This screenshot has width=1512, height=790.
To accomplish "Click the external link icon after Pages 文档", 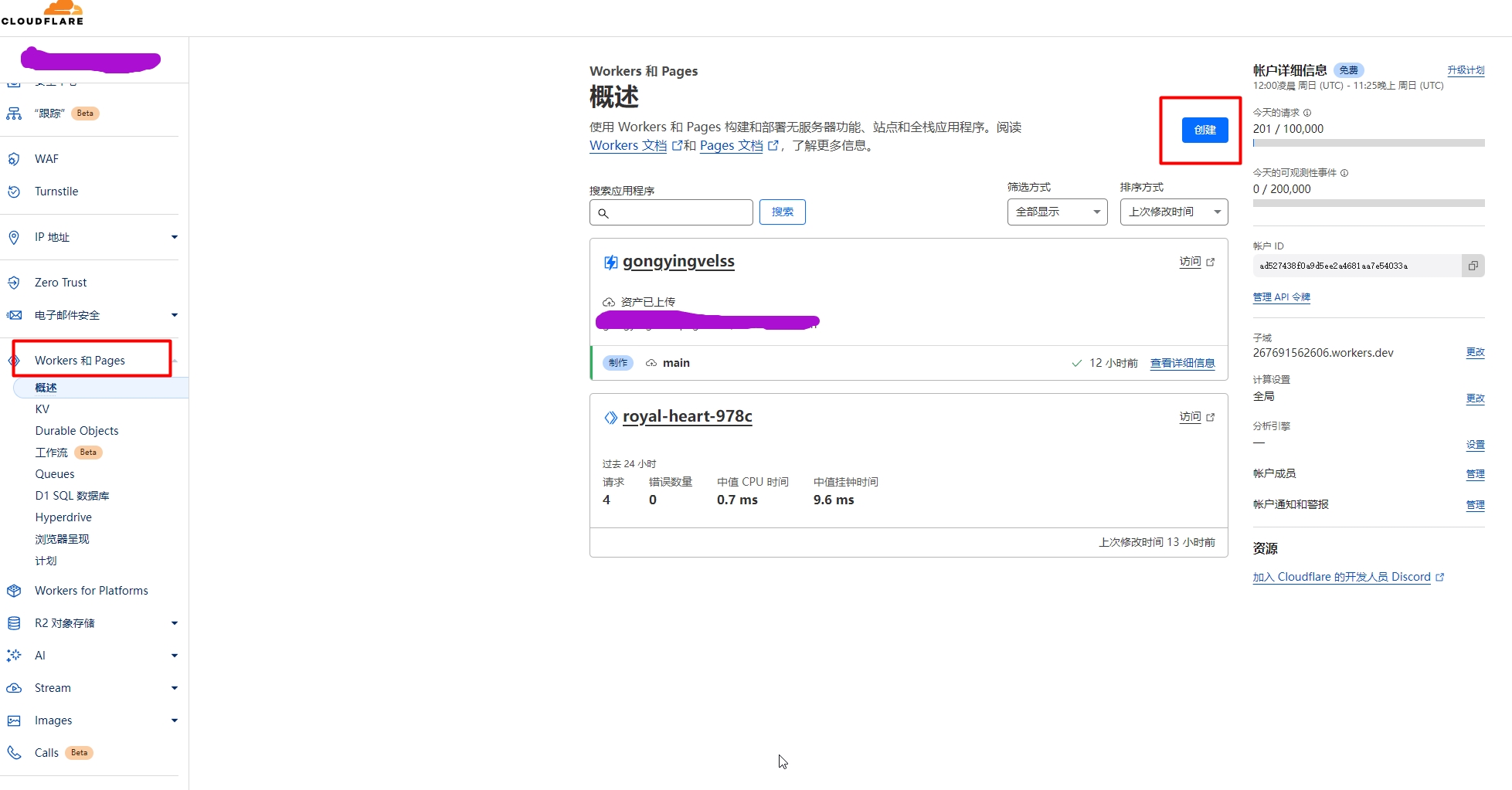I will pyautogui.click(x=773, y=145).
